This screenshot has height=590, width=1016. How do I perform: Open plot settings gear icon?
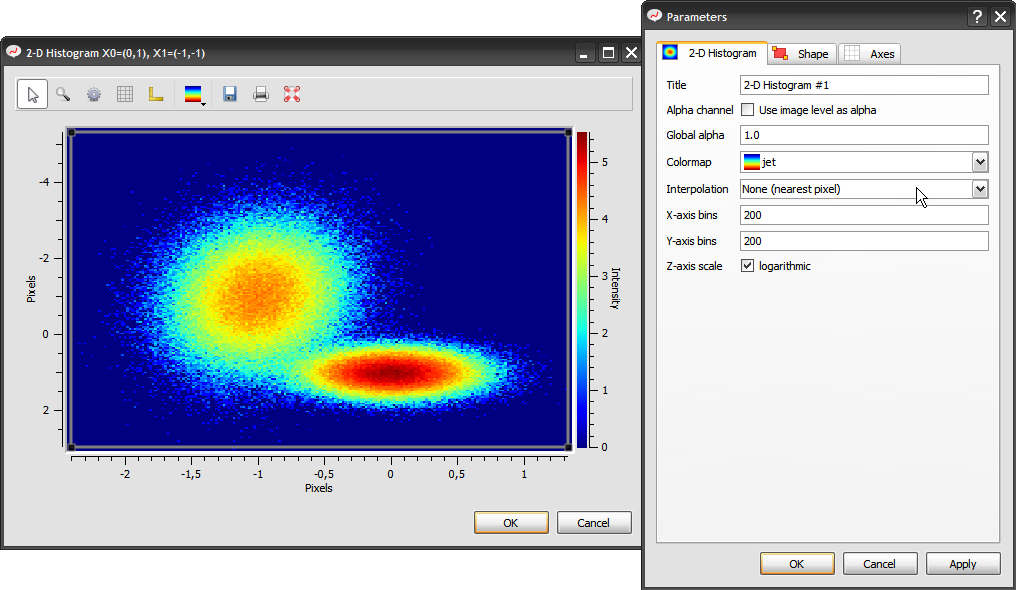click(x=94, y=94)
